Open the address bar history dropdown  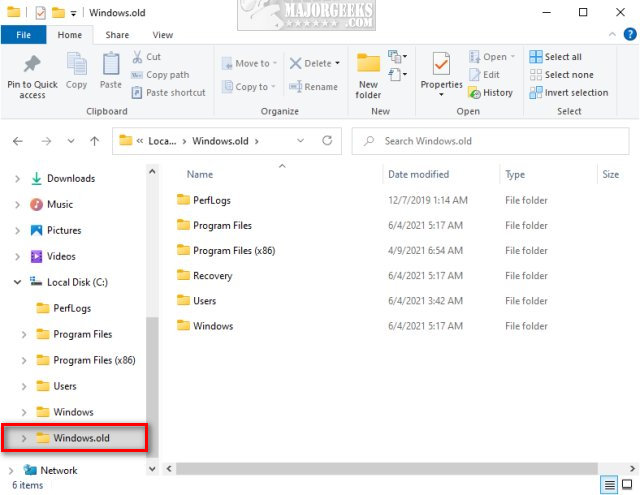[x=300, y=141]
